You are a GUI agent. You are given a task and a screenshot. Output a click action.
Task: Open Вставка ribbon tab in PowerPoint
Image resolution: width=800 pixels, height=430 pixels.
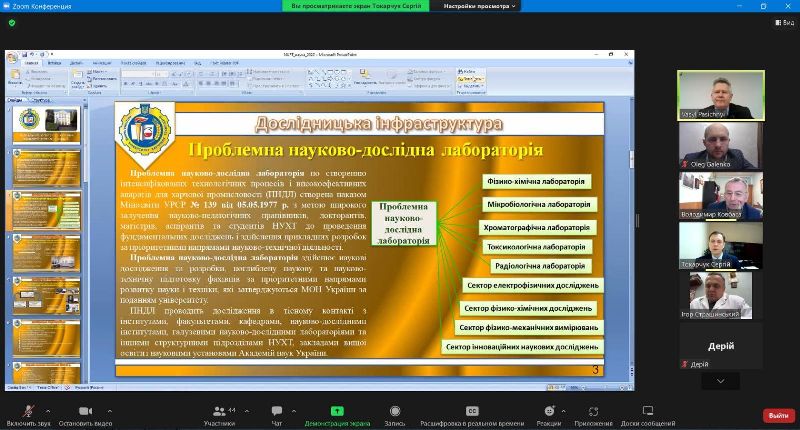point(55,63)
